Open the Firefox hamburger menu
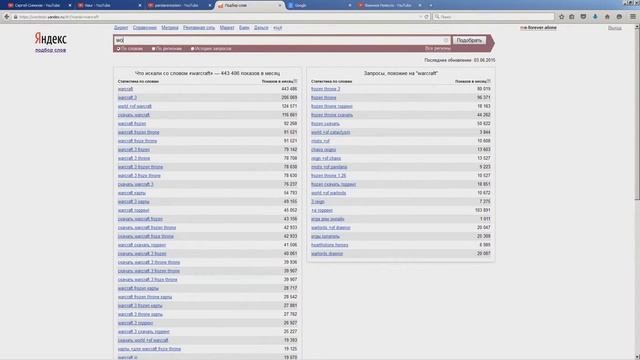Viewport: 640px width, 360px height. pos(633,17)
